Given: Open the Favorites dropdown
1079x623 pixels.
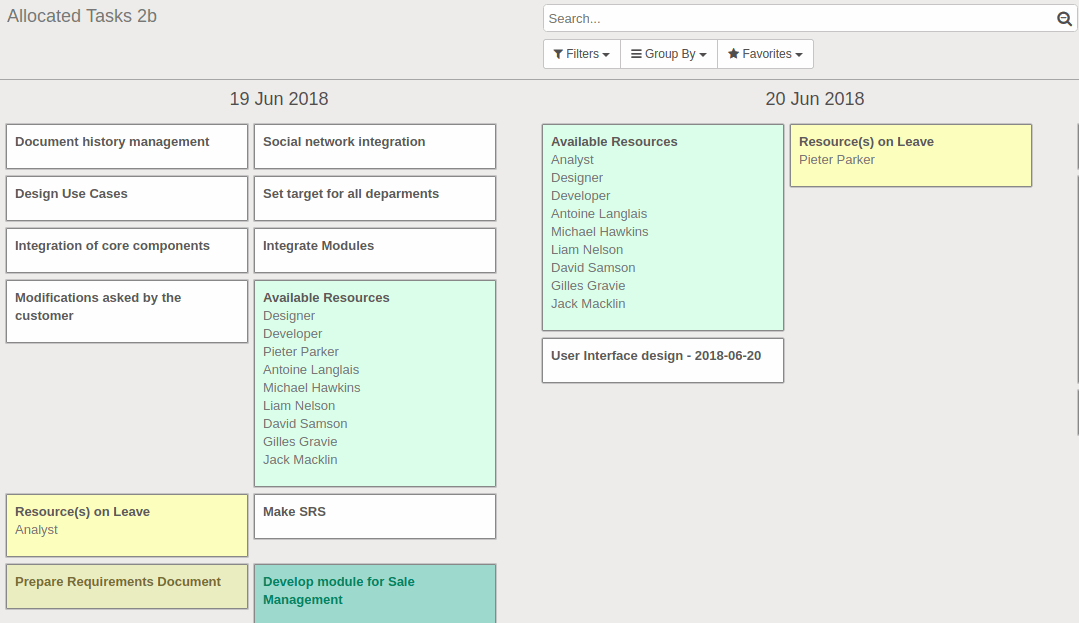Looking at the screenshot, I should pos(765,53).
